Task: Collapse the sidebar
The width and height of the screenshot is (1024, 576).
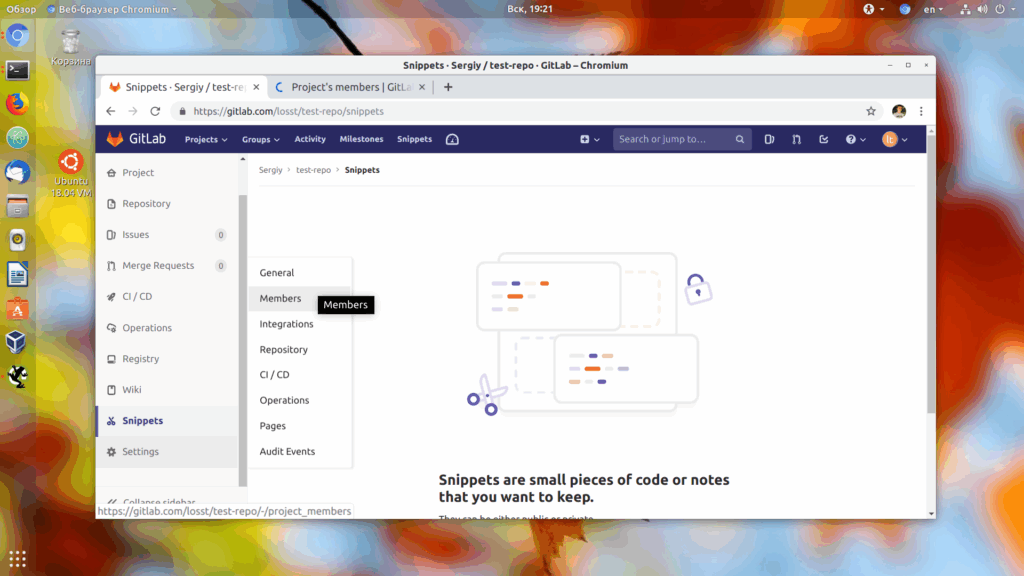Action: tap(152, 502)
